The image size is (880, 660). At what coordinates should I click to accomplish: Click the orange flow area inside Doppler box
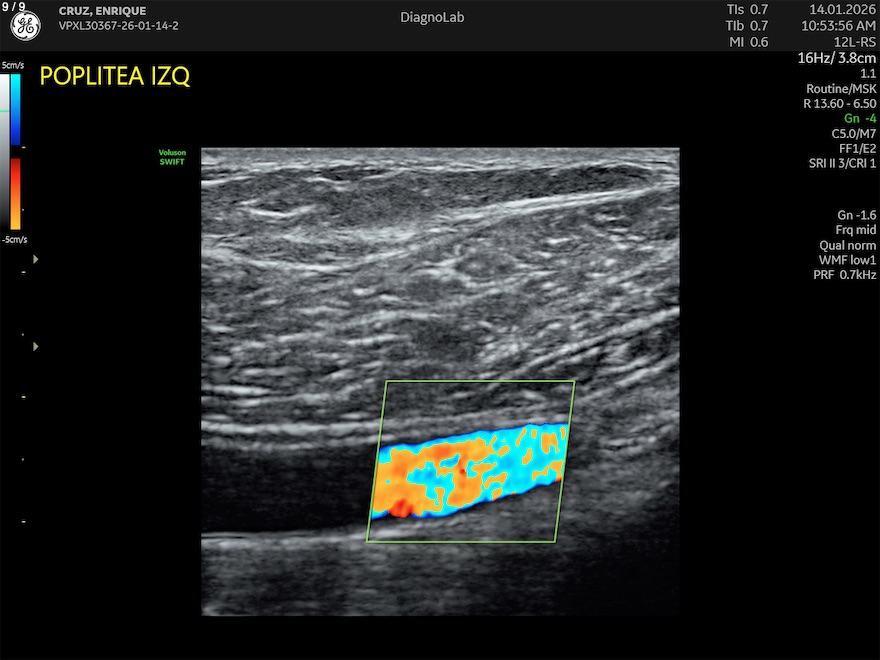pyautogui.click(x=440, y=470)
